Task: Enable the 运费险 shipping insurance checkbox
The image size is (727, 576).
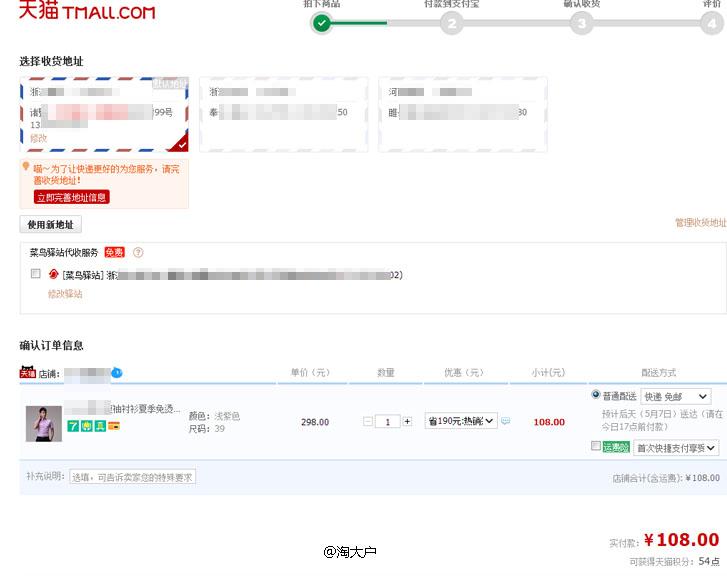Action: tap(596, 446)
